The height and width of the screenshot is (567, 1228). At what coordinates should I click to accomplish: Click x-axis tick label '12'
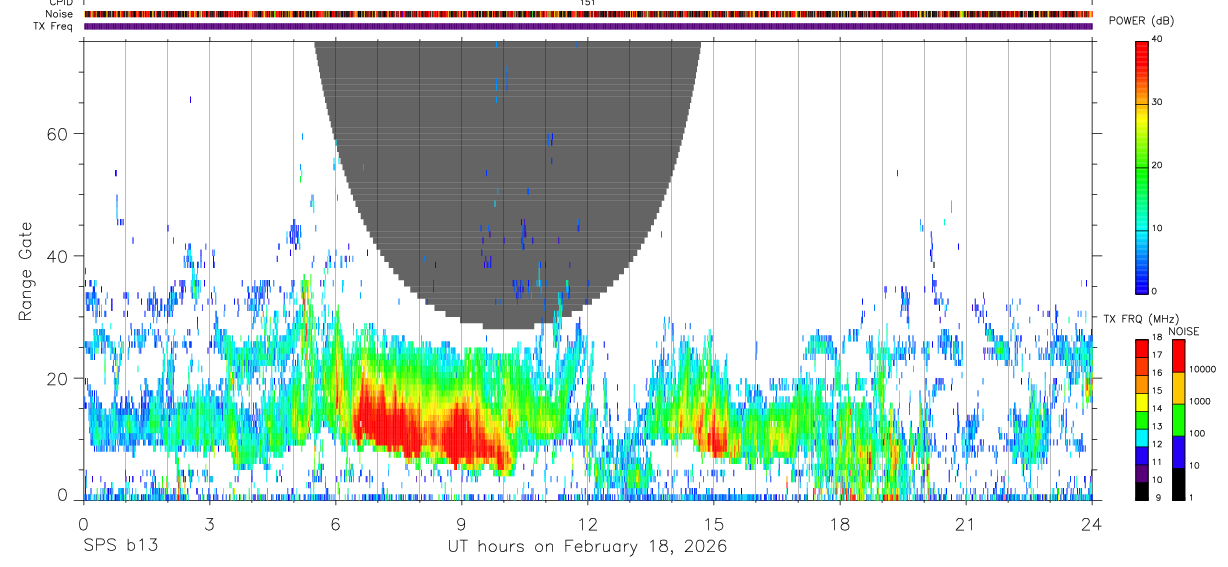[588, 523]
